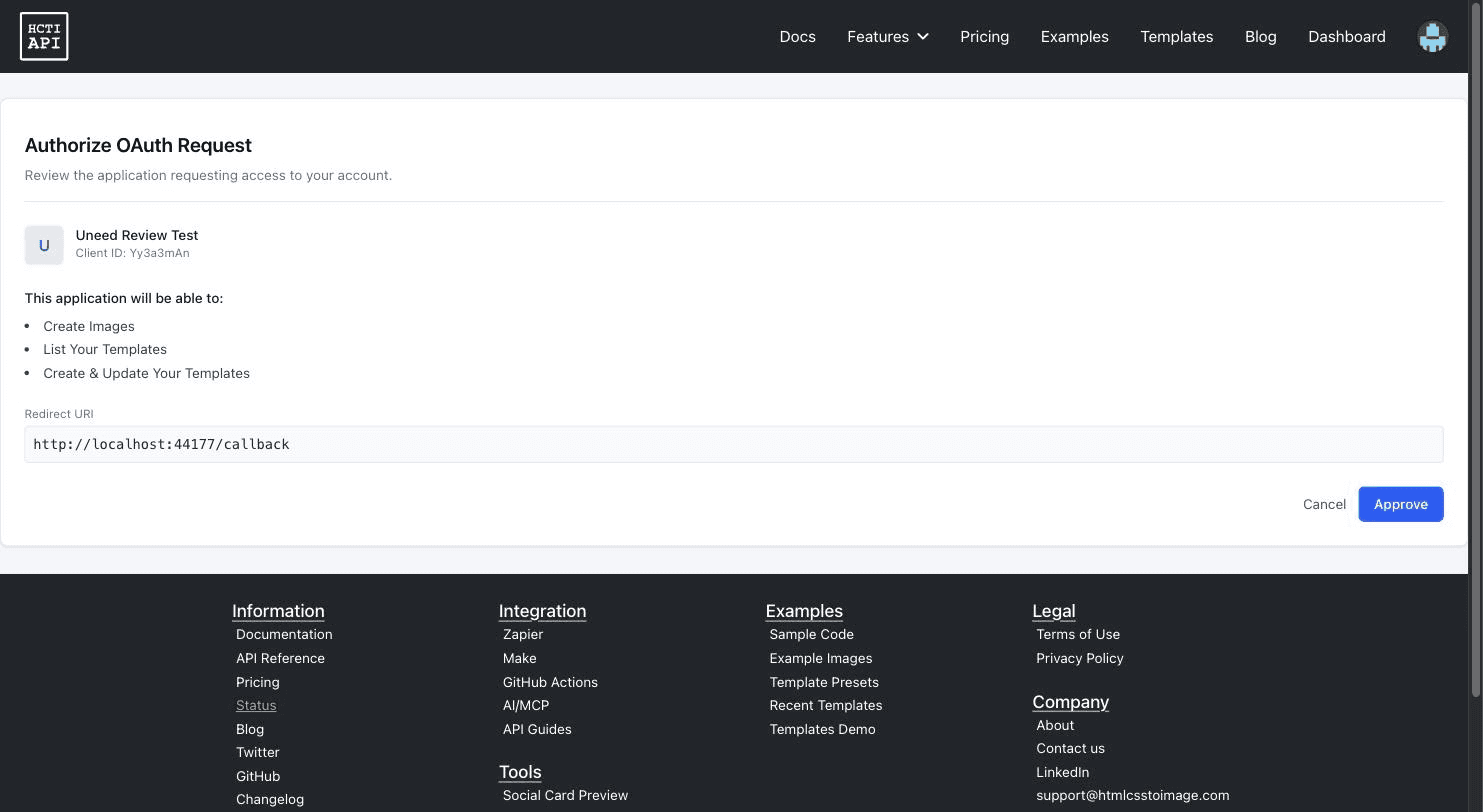1483x812 pixels.
Task: Click the Legal footer heading
Action: [1053, 611]
